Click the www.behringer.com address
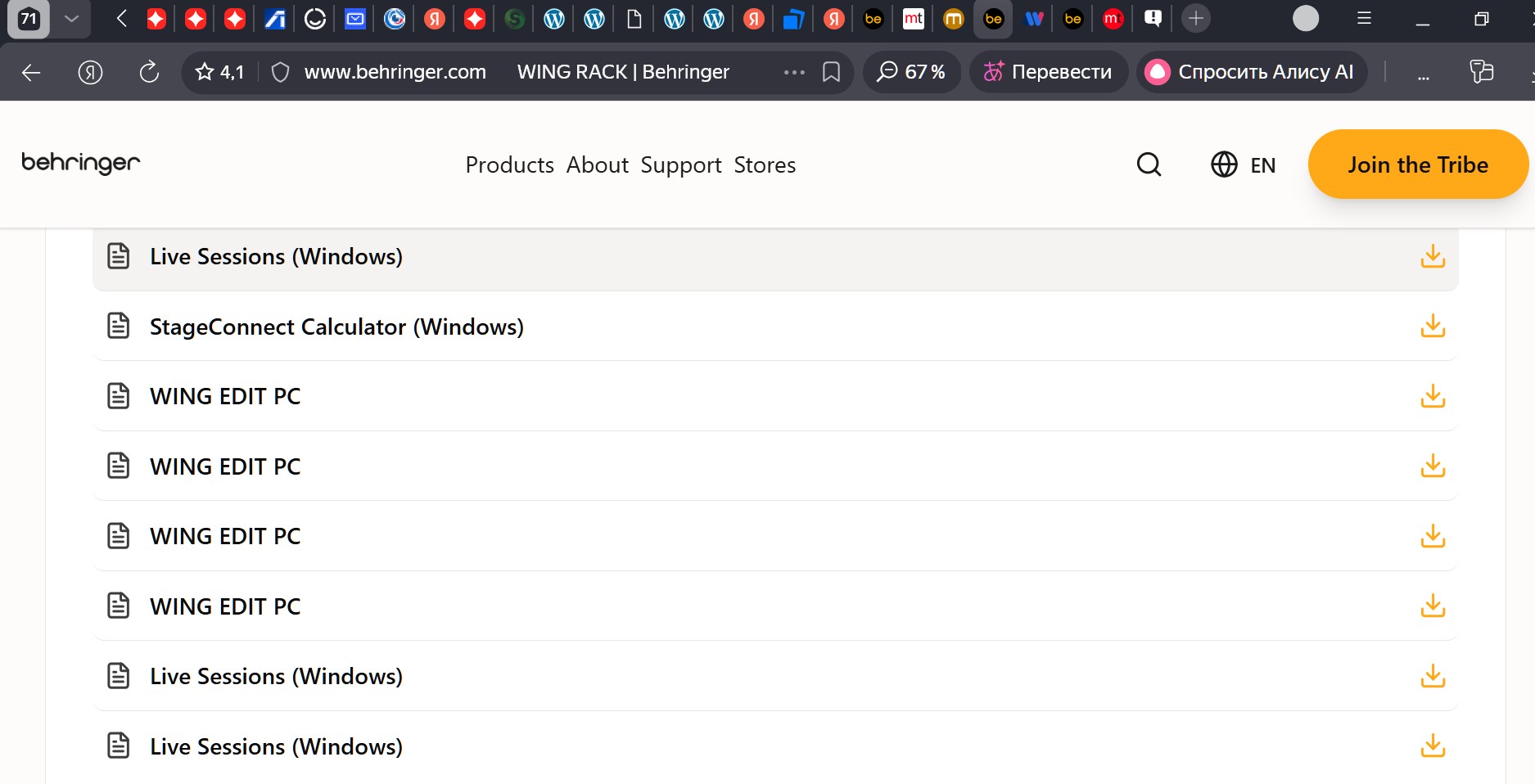This screenshot has width=1535, height=784. point(395,72)
